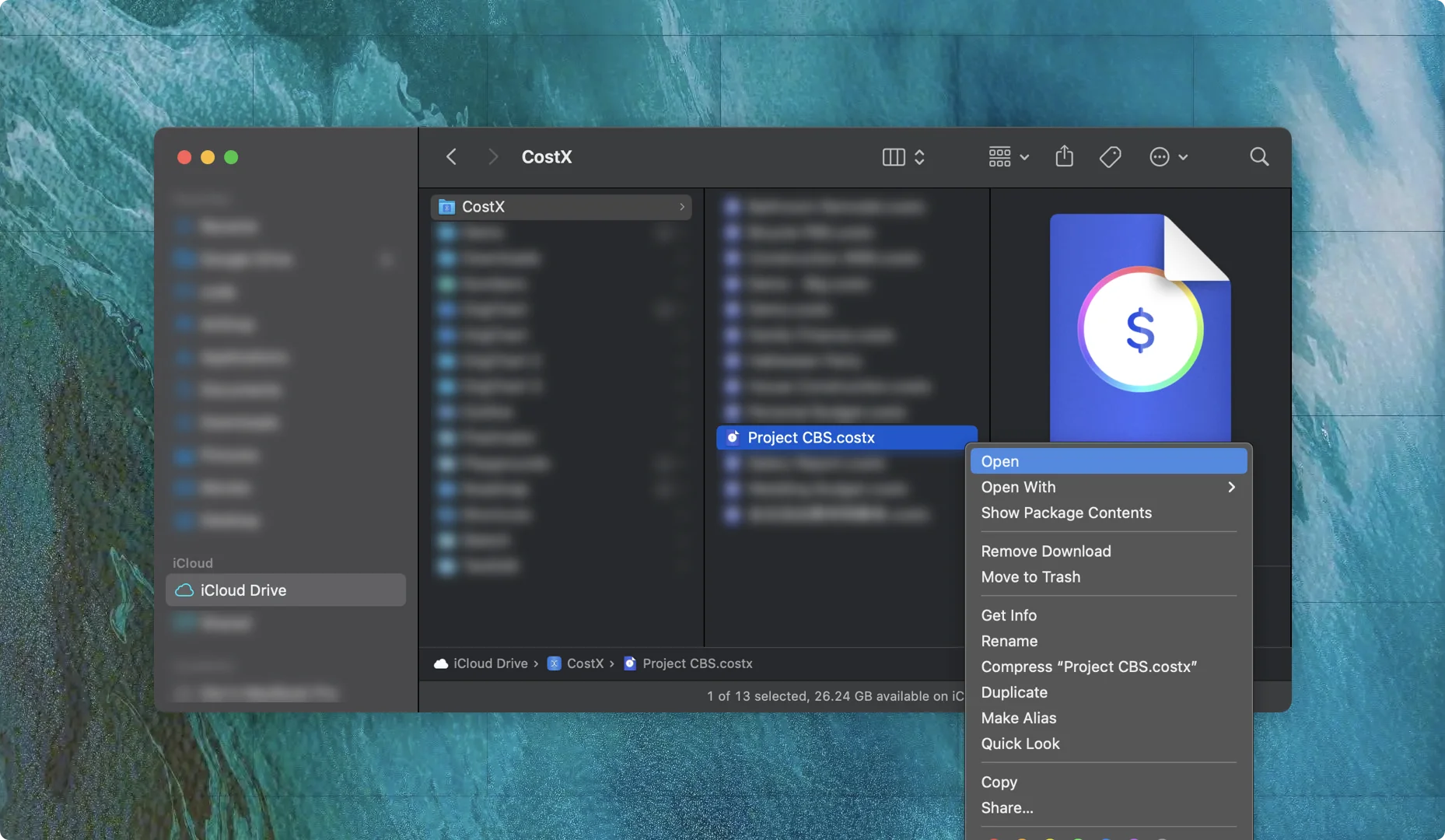1445x840 pixels.
Task: Open the view options dropdown chevron
Action: pyautogui.click(x=919, y=156)
